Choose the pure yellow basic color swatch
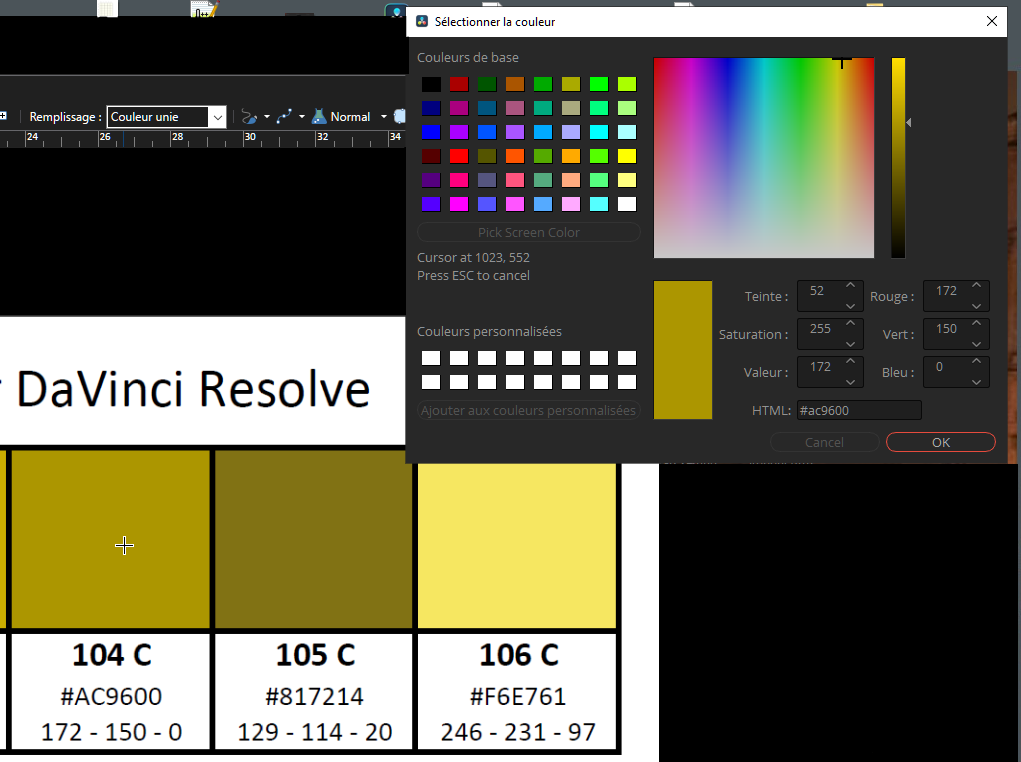1021x762 pixels. tap(627, 156)
